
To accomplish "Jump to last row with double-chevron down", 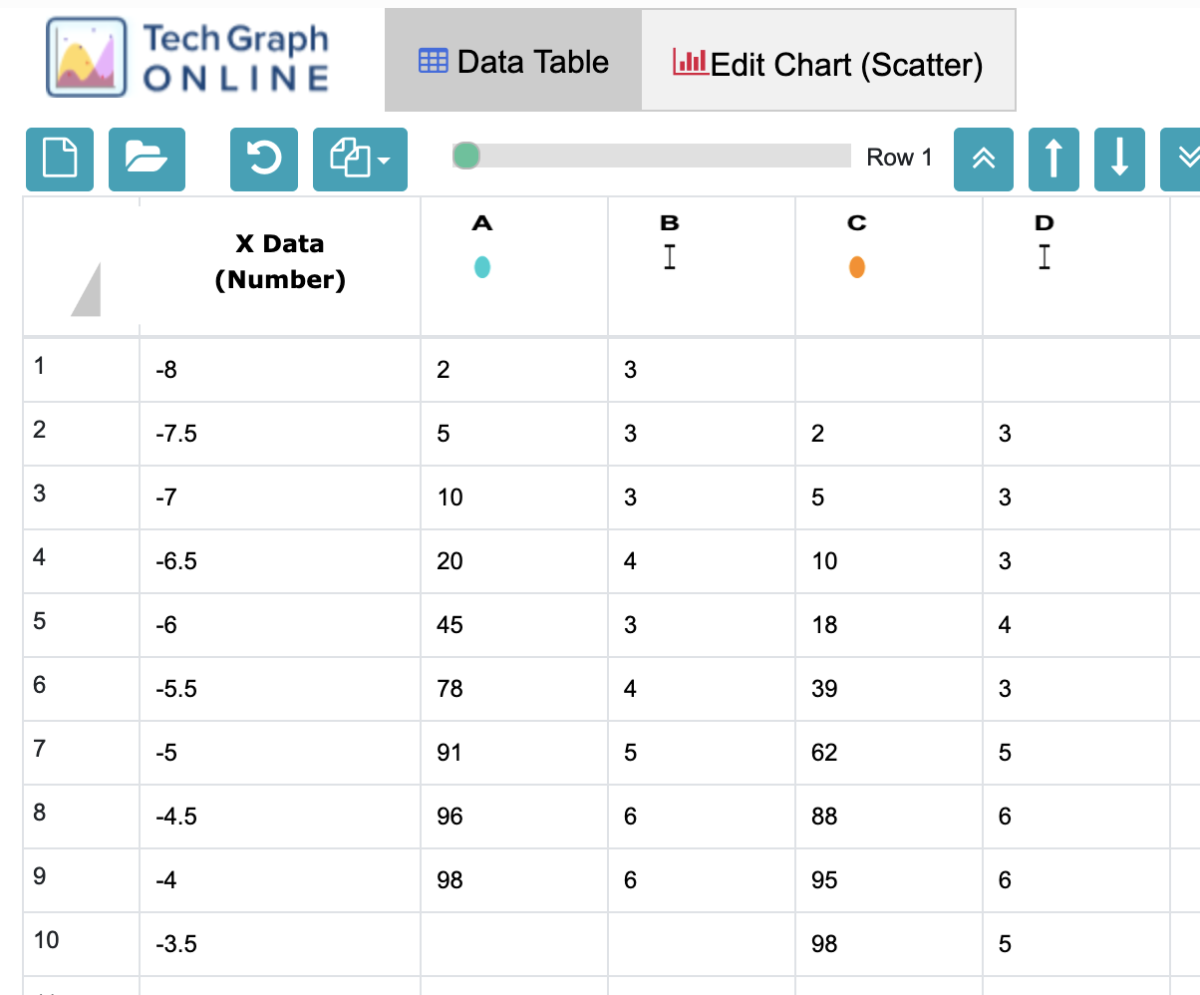I will pos(1188,159).
